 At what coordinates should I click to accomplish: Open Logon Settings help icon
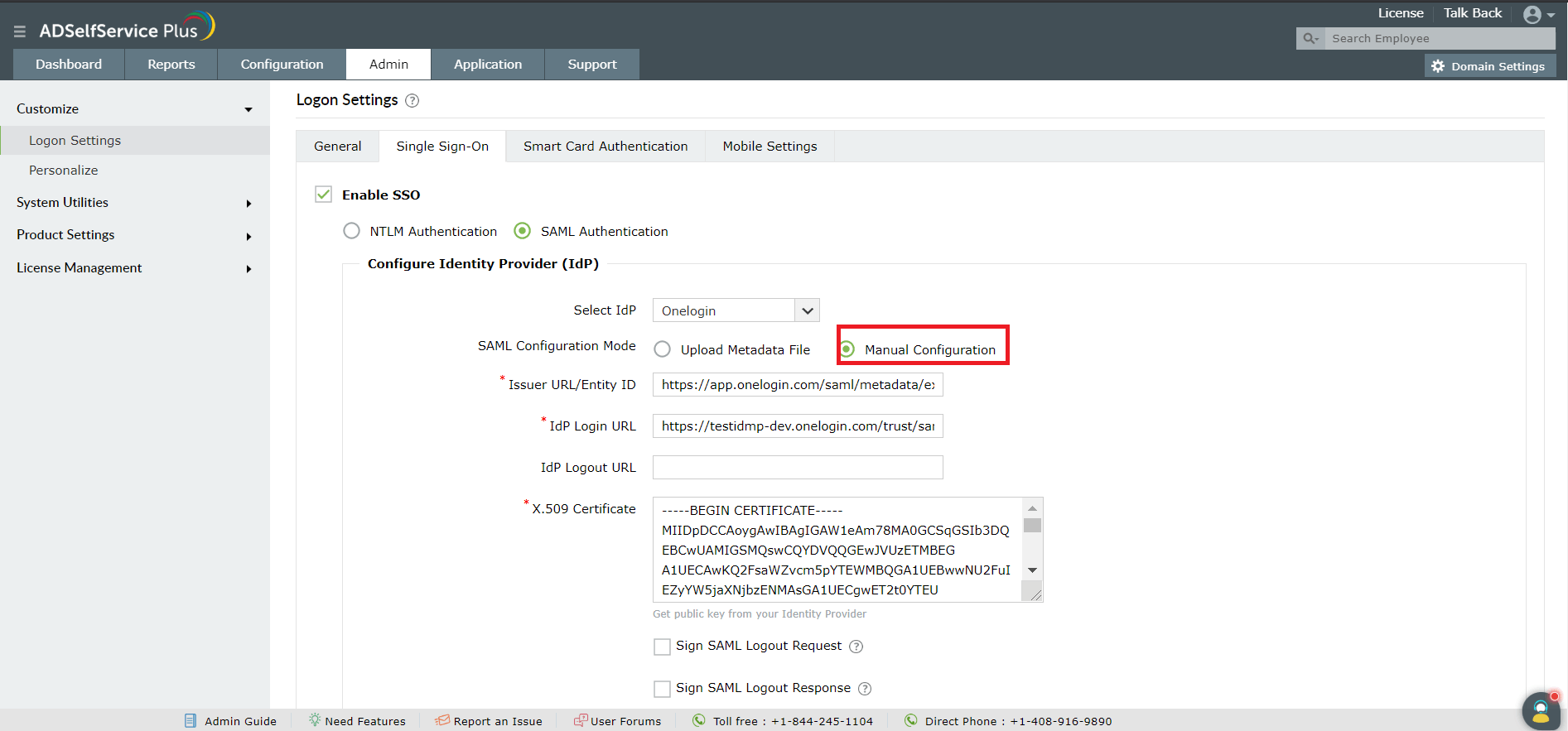click(412, 101)
